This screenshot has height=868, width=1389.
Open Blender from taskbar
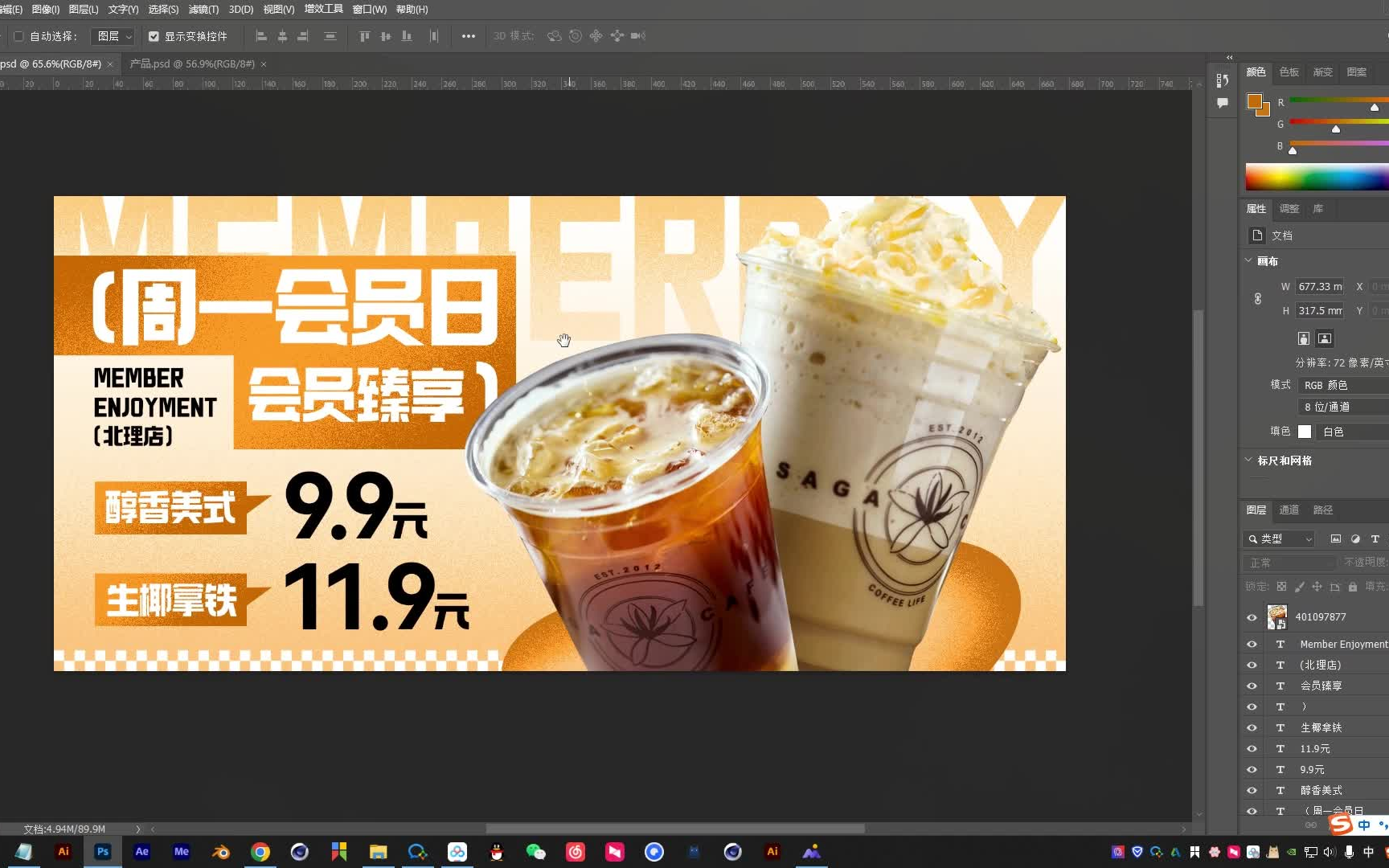point(221,852)
